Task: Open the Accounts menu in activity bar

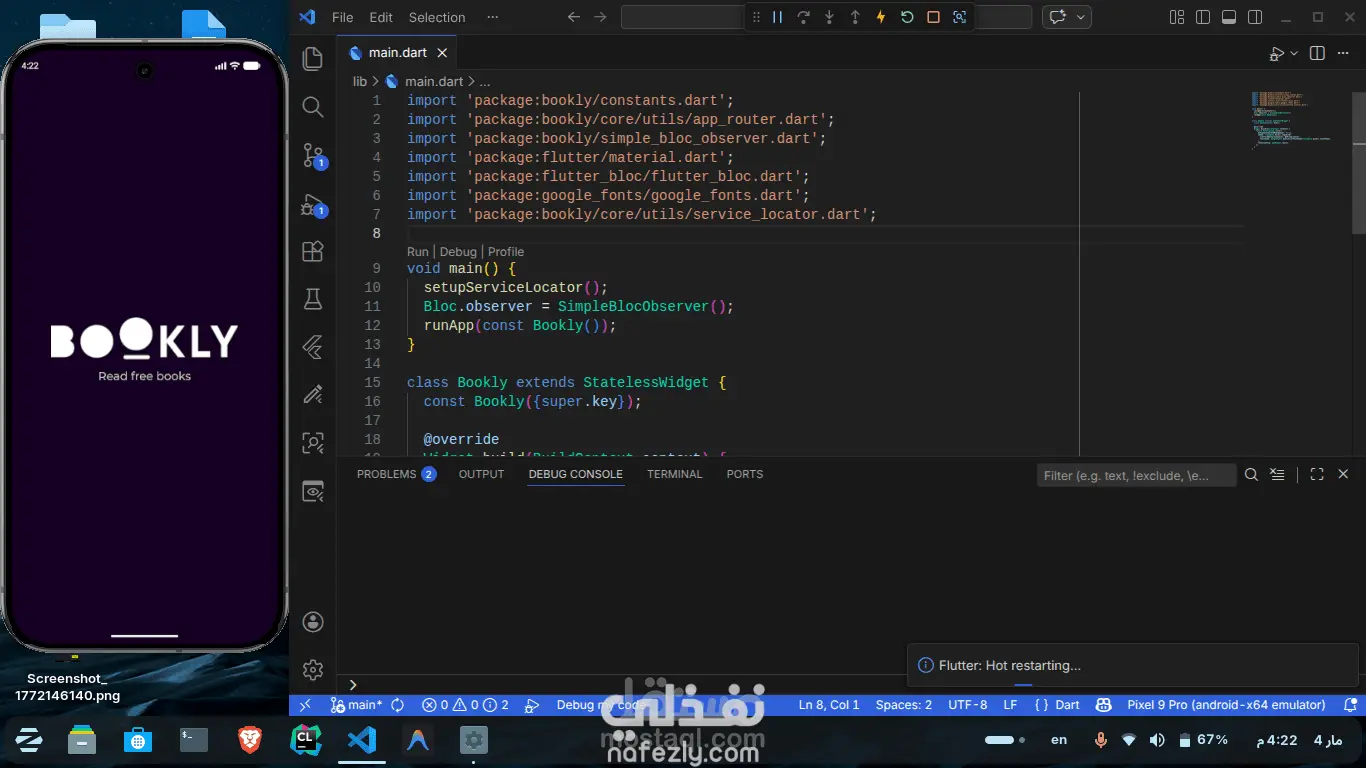Action: [x=313, y=622]
